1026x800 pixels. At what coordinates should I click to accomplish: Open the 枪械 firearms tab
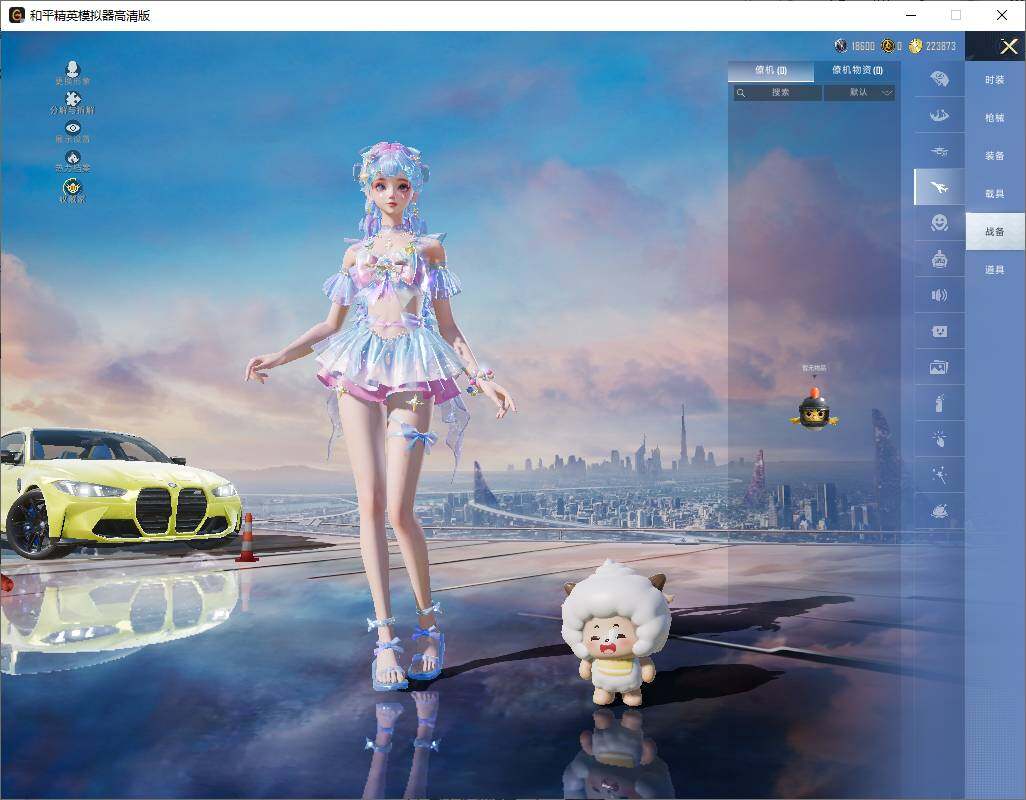click(995, 118)
